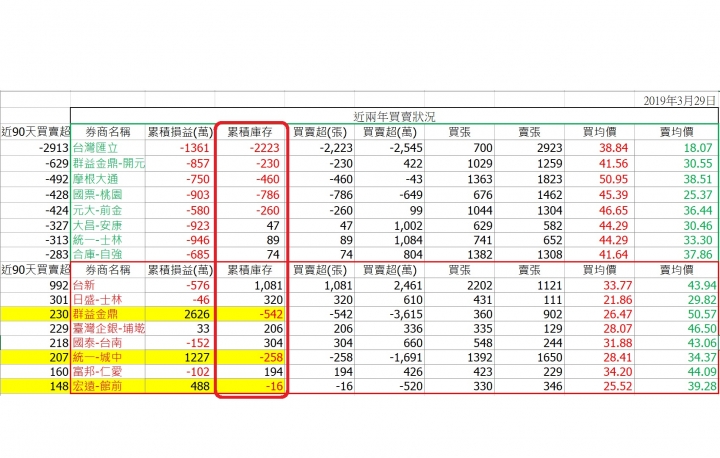This screenshot has width=720, height=458.
Task: Select the buy average price 46.65
Action: (613, 210)
